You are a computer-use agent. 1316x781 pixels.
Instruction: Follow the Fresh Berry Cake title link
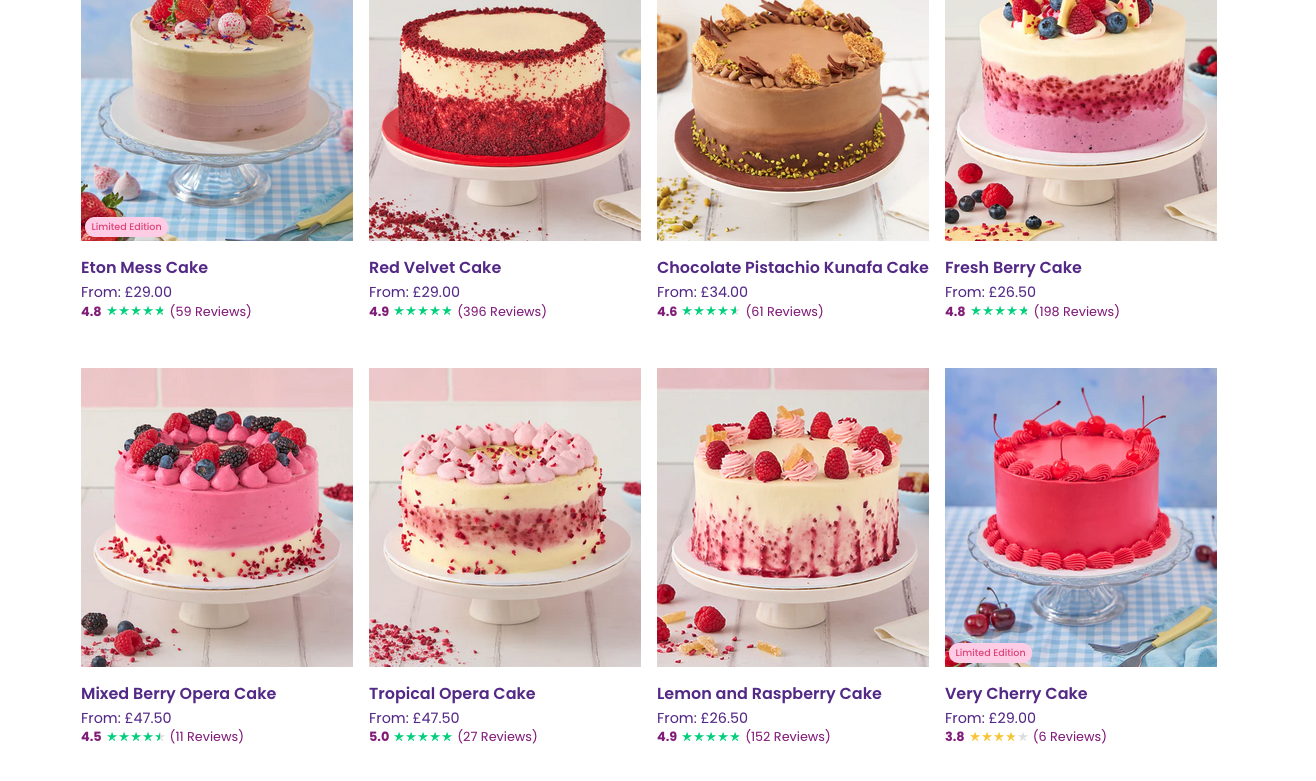(1013, 268)
